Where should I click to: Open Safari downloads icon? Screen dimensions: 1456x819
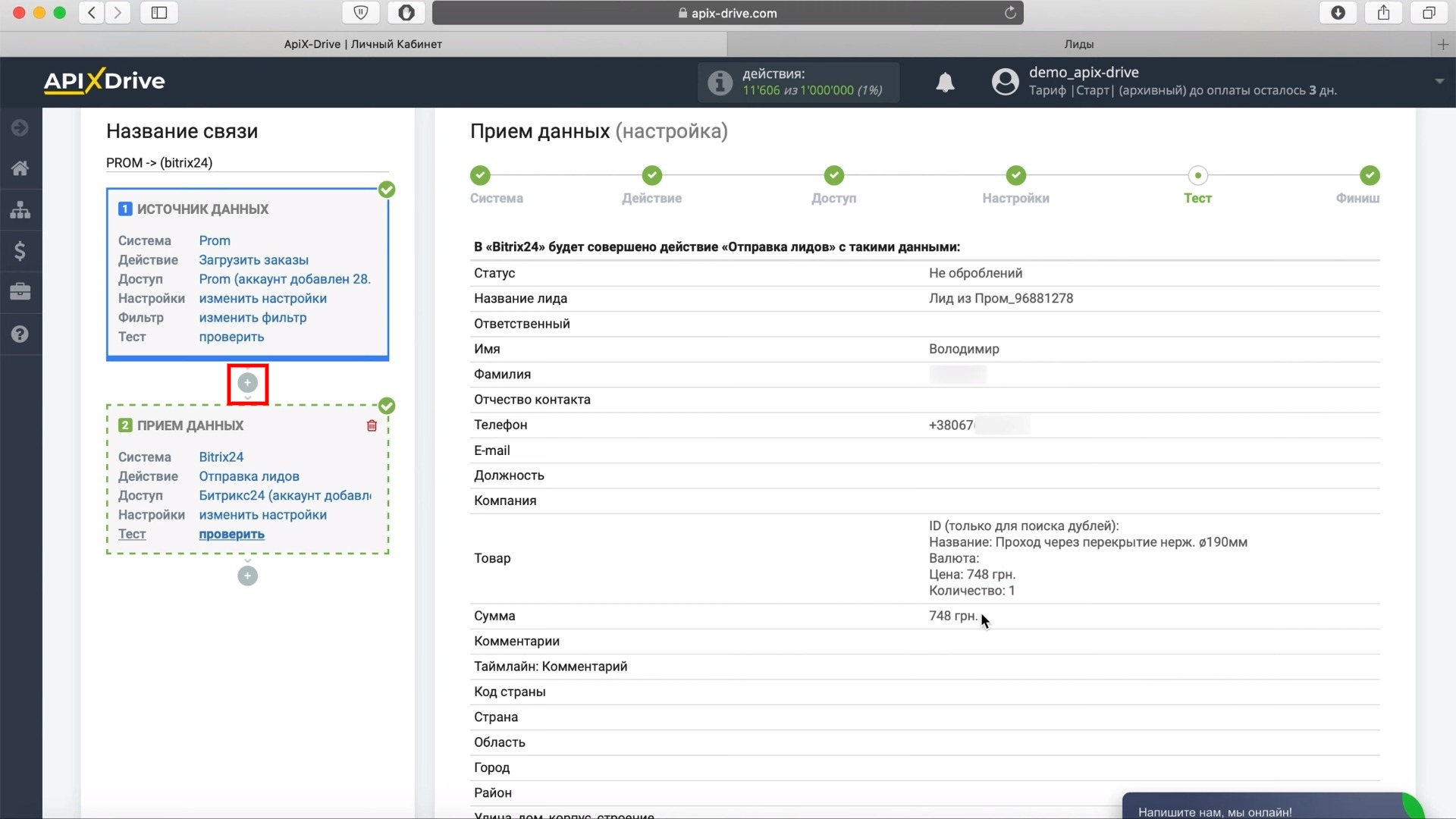pos(1338,13)
